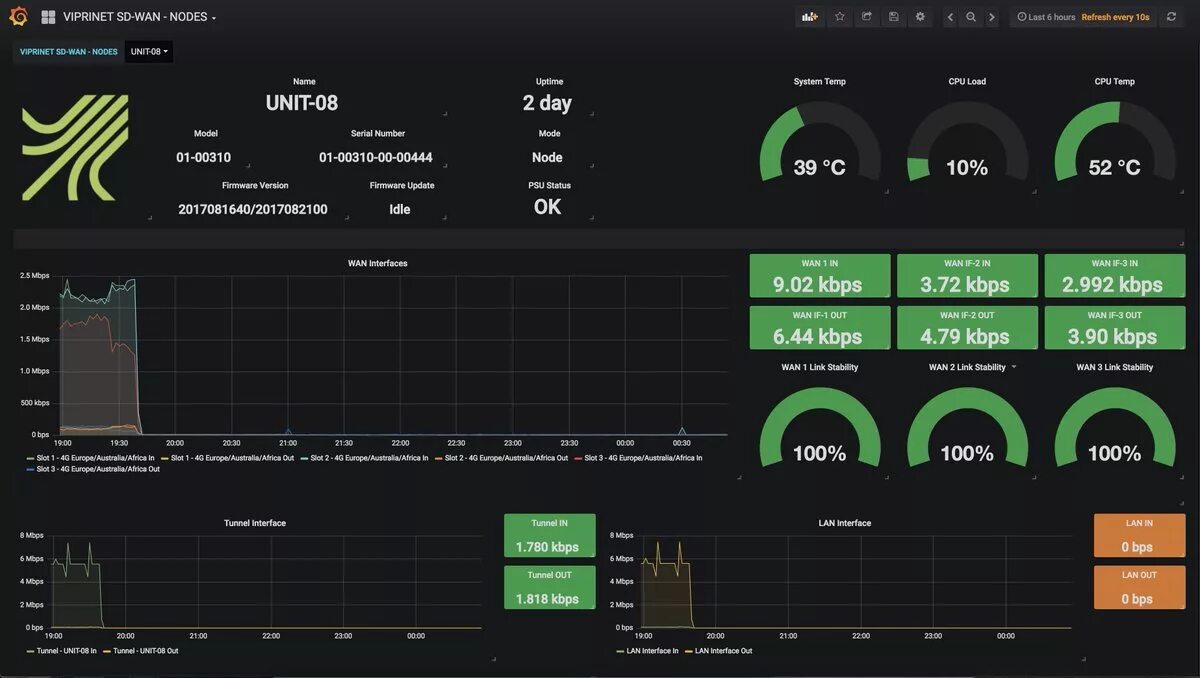Click the WAN 1 Link Stability title

tap(820, 367)
